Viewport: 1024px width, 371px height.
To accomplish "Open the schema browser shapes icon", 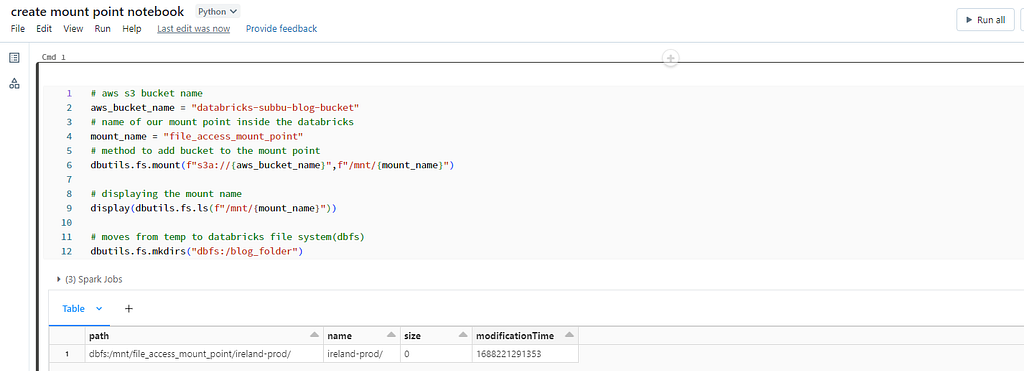I will (14, 84).
